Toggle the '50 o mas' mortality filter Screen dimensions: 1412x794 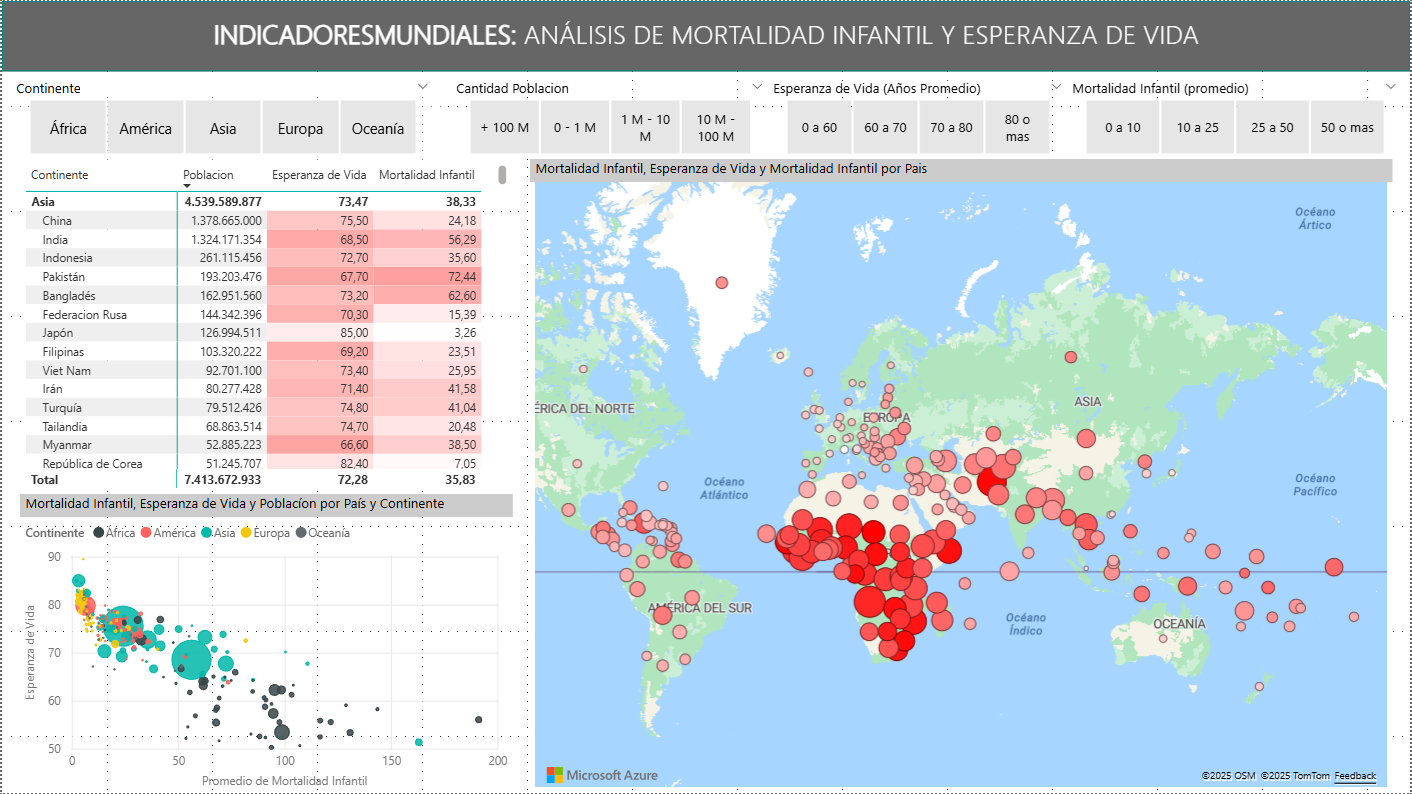click(1347, 127)
